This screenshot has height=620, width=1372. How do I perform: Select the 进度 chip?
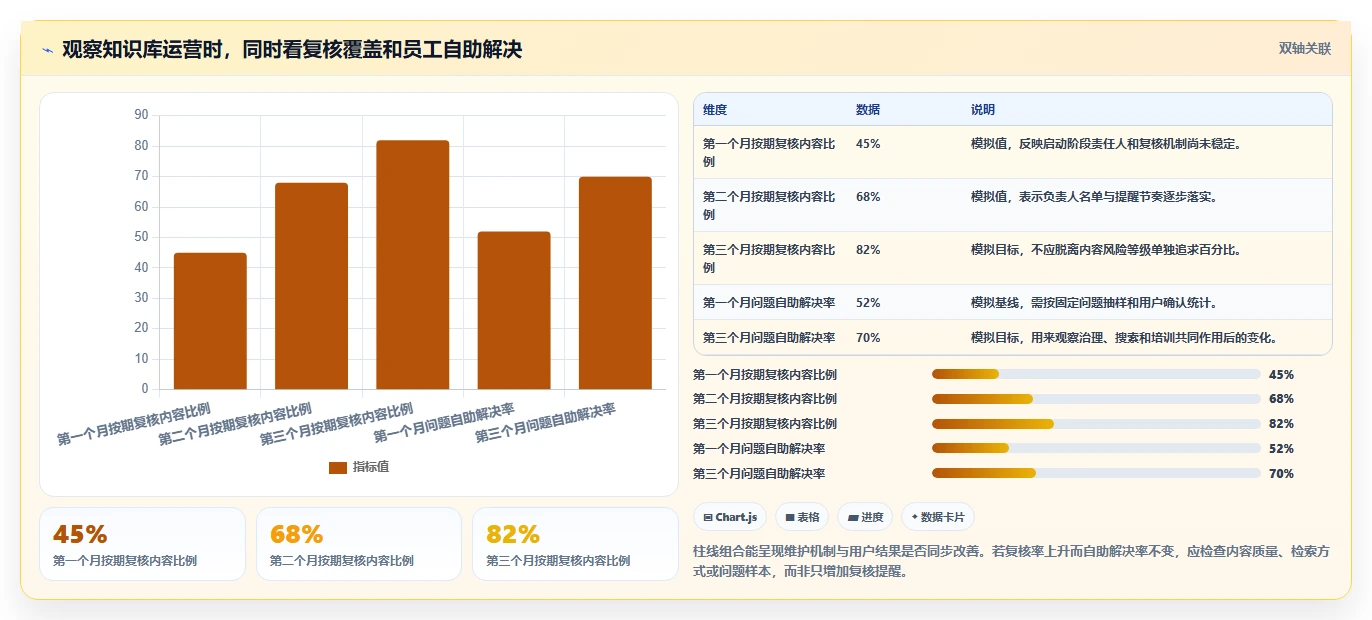[865, 517]
